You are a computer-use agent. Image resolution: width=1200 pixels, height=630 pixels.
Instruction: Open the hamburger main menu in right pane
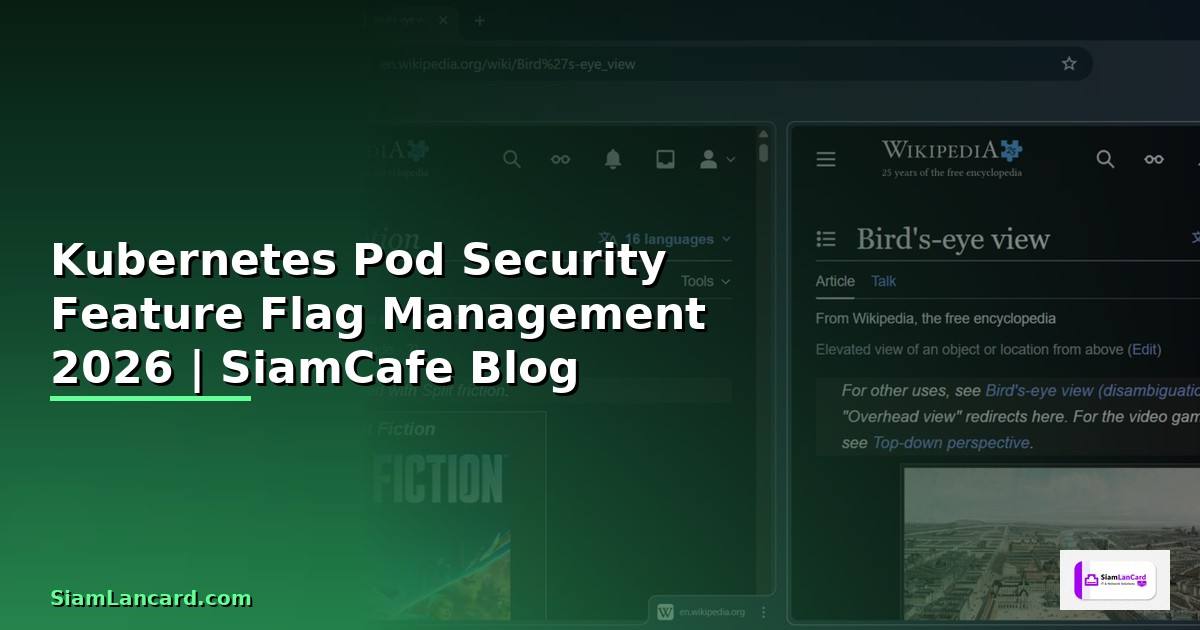pos(826,159)
